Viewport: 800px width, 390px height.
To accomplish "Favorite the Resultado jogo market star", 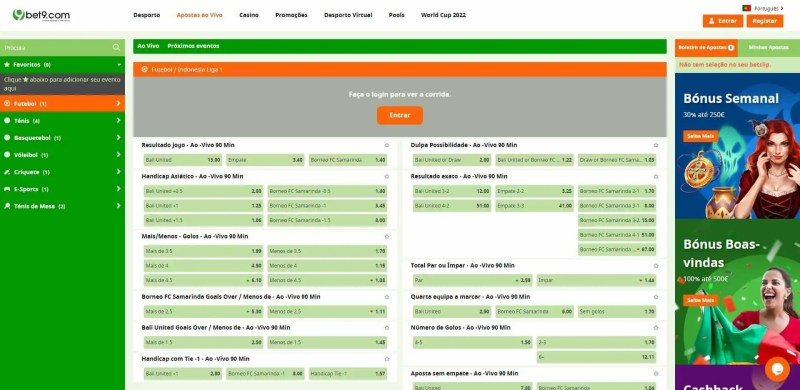I will click(x=387, y=145).
